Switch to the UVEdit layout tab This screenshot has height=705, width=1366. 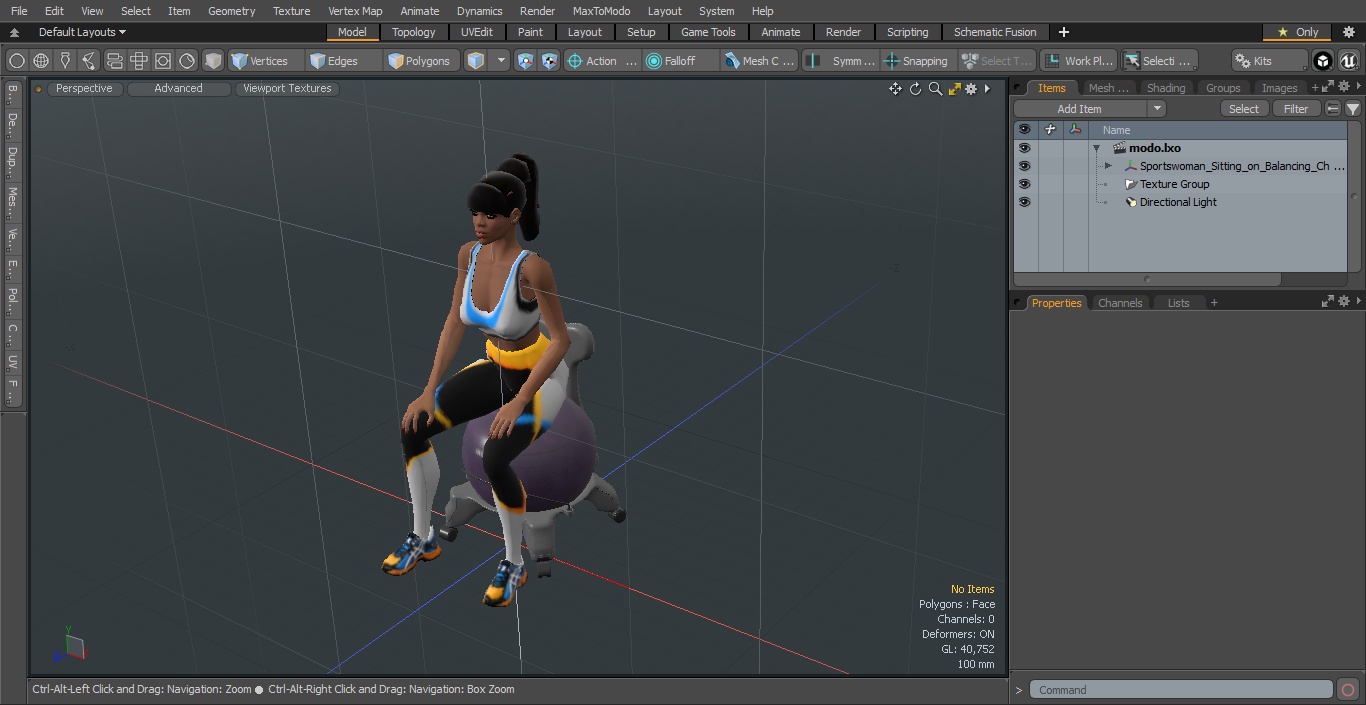pyautogui.click(x=477, y=32)
